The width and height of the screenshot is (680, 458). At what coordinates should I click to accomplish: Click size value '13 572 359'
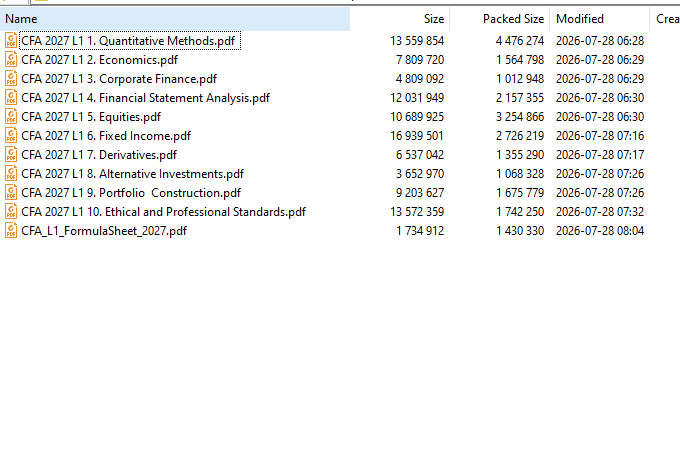pos(417,212)
